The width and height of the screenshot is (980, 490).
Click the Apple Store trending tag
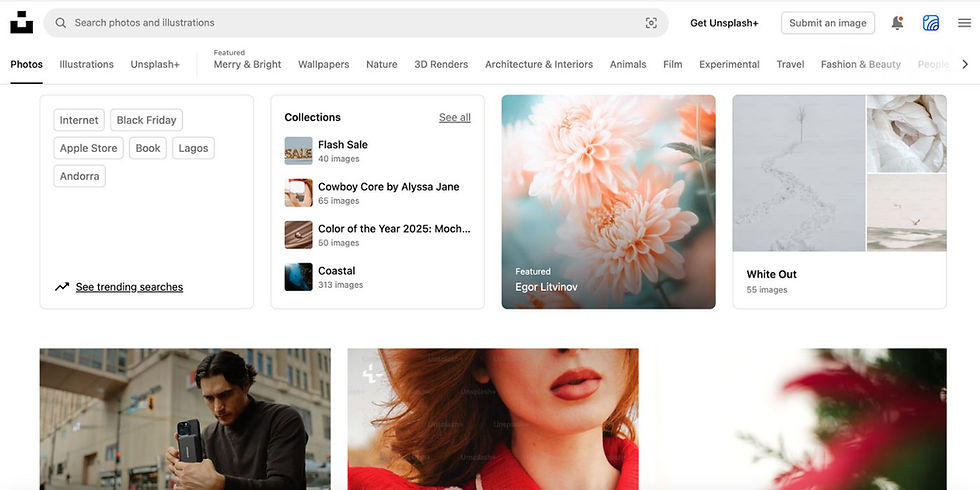click(x=88, y=148)
